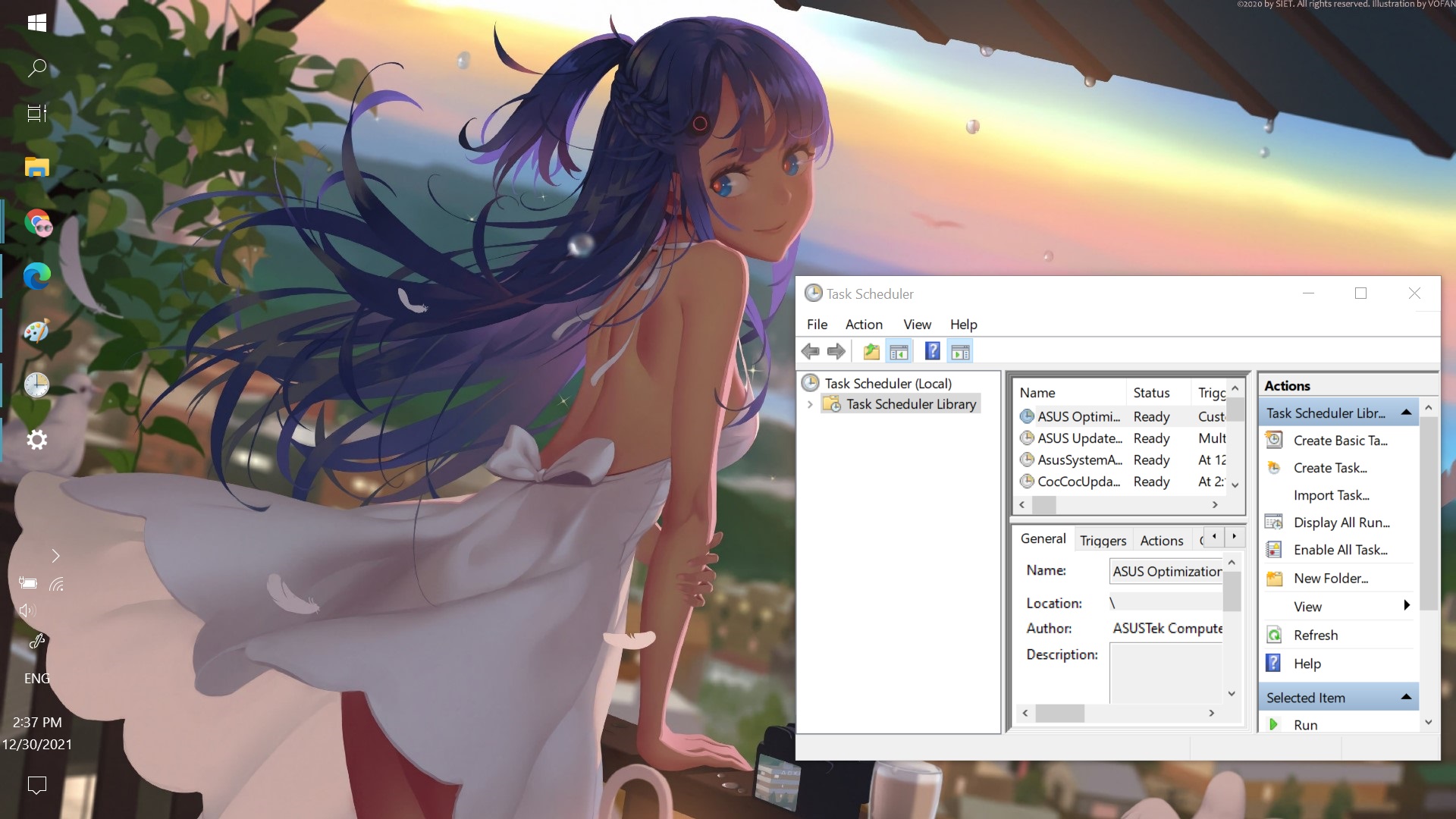Click the Refresh action label
Image resolution: width=1456 pixels, height=819 pixels.
click(x=1316, y=635)
